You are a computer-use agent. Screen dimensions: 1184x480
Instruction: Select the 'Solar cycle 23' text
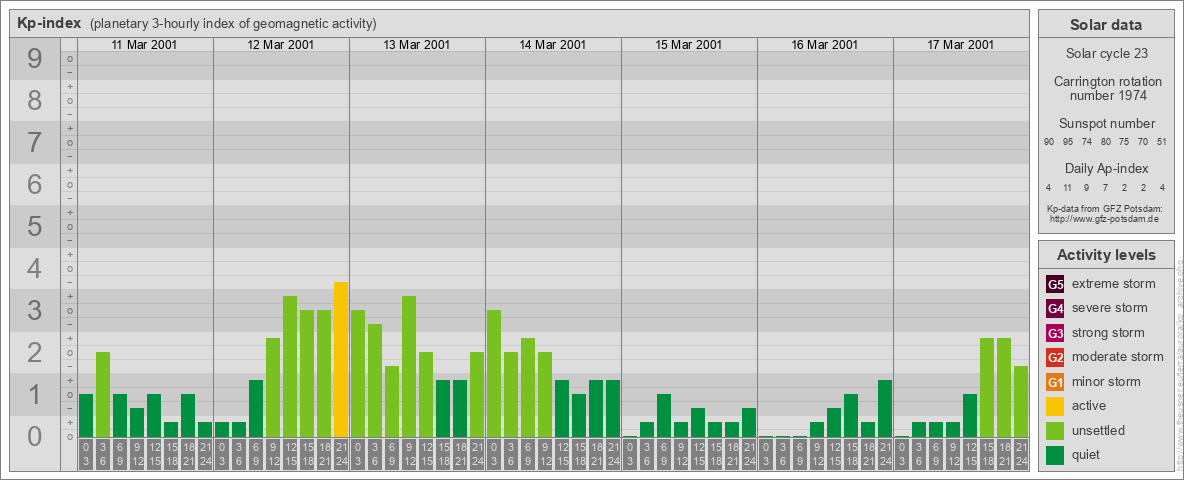tap(1106, 54)
